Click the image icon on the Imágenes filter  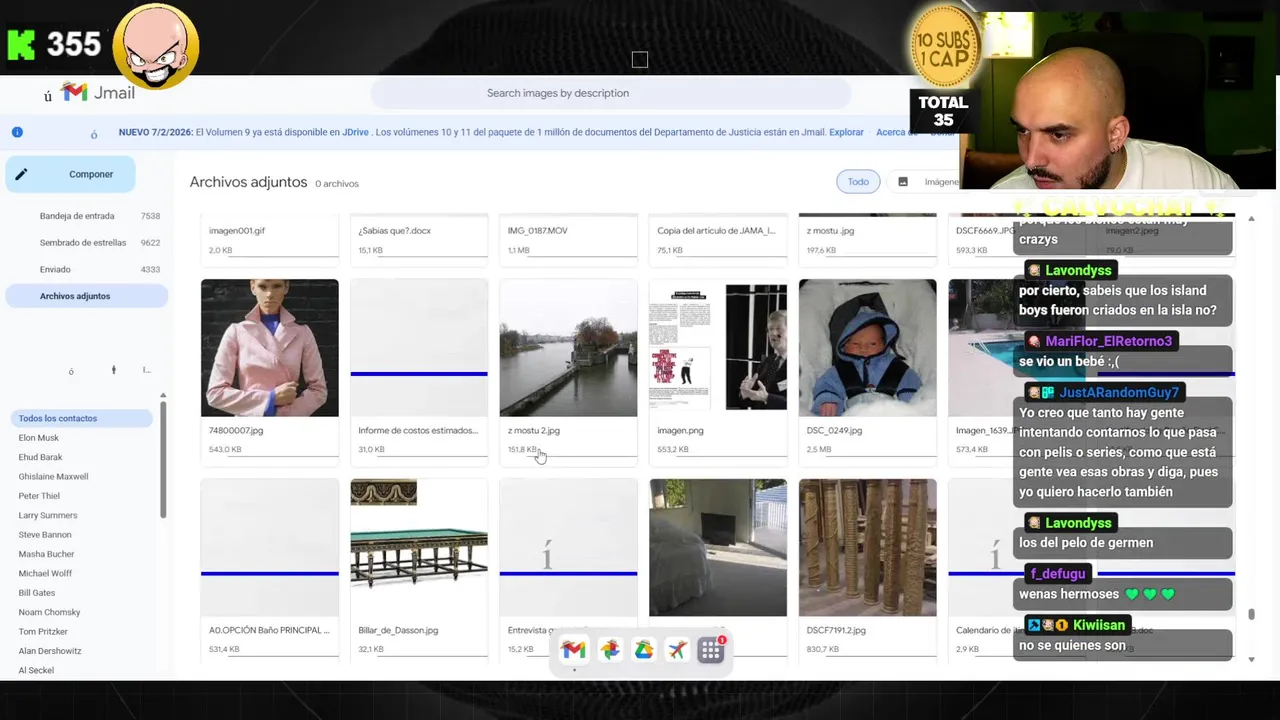[x=903, y=182]
